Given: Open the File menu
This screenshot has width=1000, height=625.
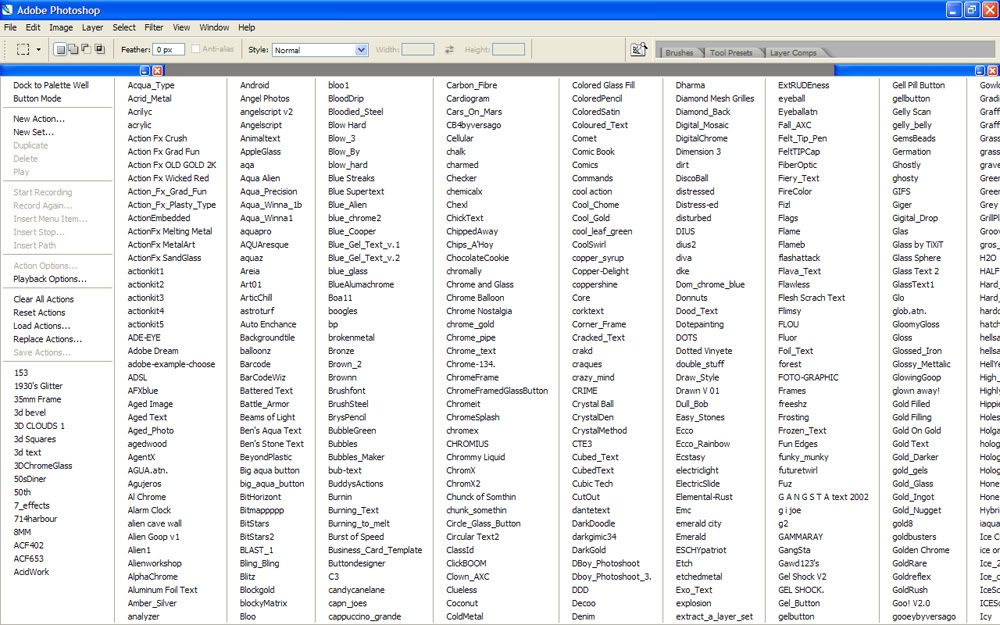Looking at the screenshot, I should (x=10, y=27).
